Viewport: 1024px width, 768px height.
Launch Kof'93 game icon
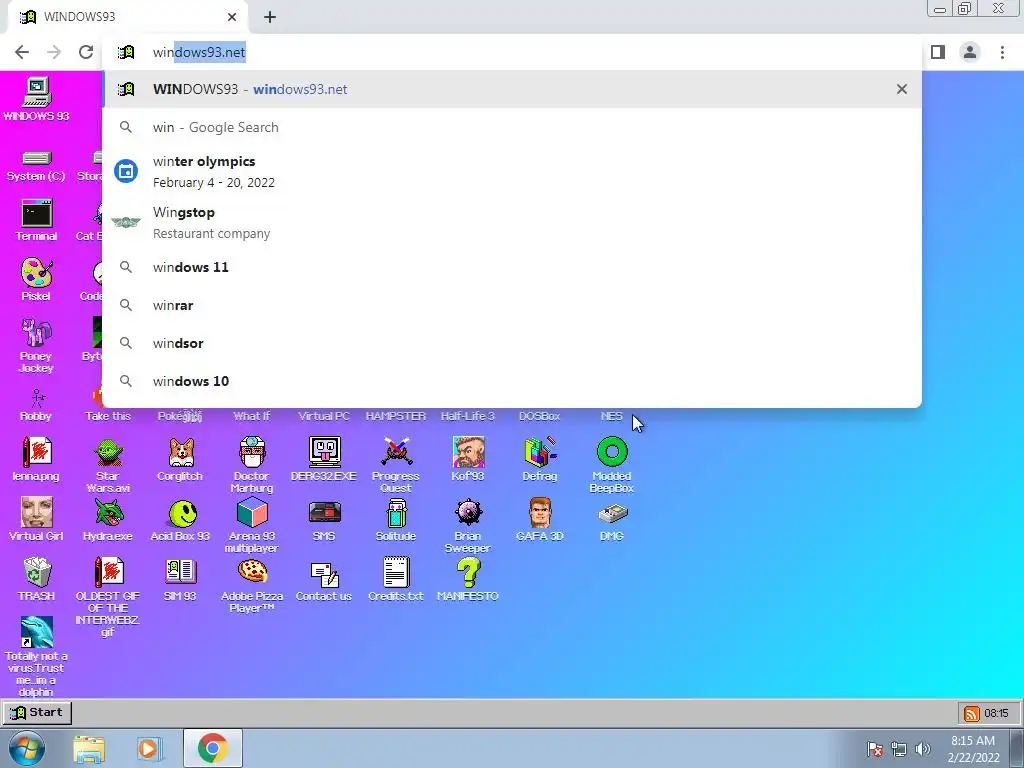468,459
